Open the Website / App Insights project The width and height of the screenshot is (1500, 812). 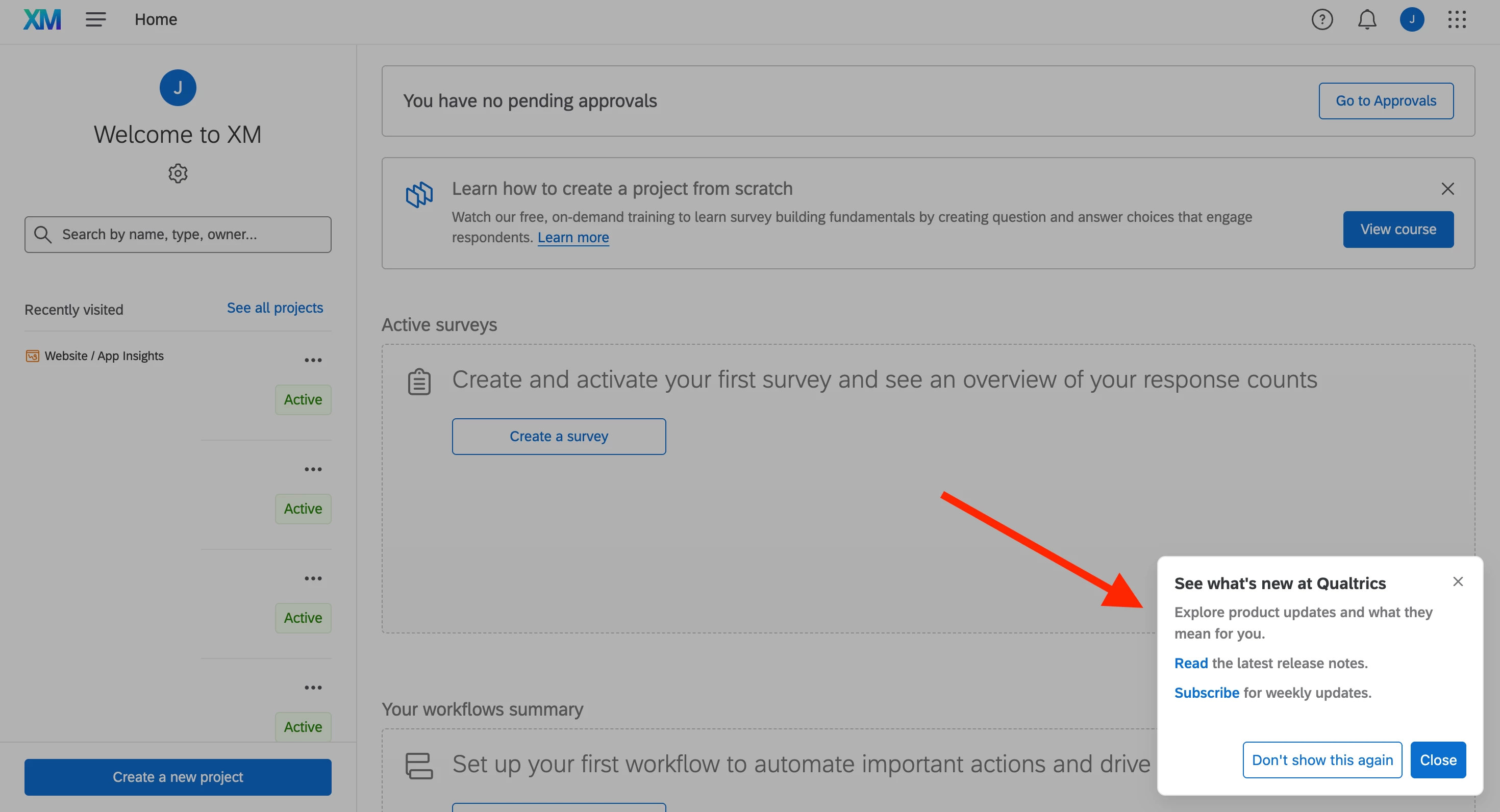104,356
